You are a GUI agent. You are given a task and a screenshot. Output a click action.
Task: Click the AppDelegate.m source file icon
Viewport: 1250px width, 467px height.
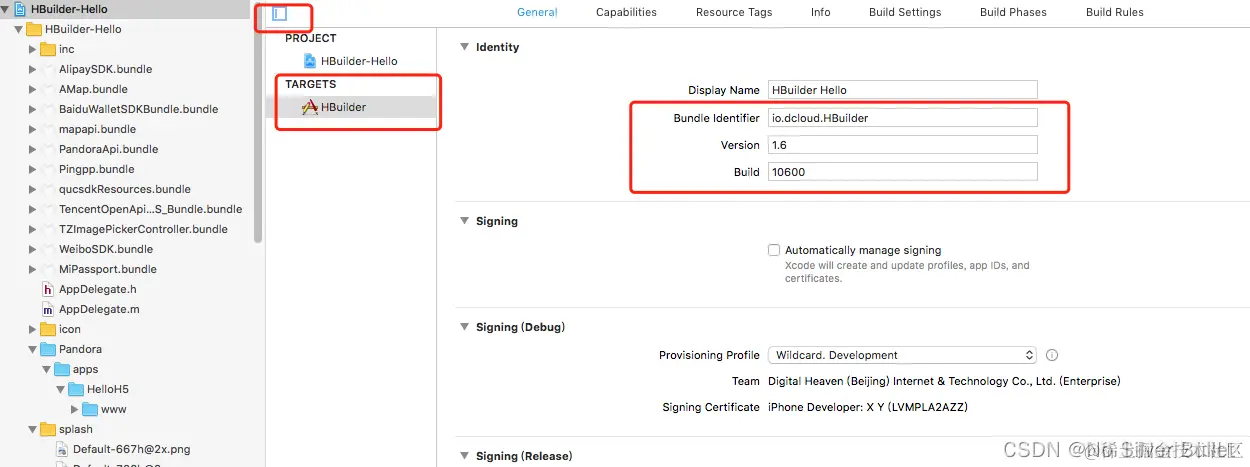click(x=48, y=309)
